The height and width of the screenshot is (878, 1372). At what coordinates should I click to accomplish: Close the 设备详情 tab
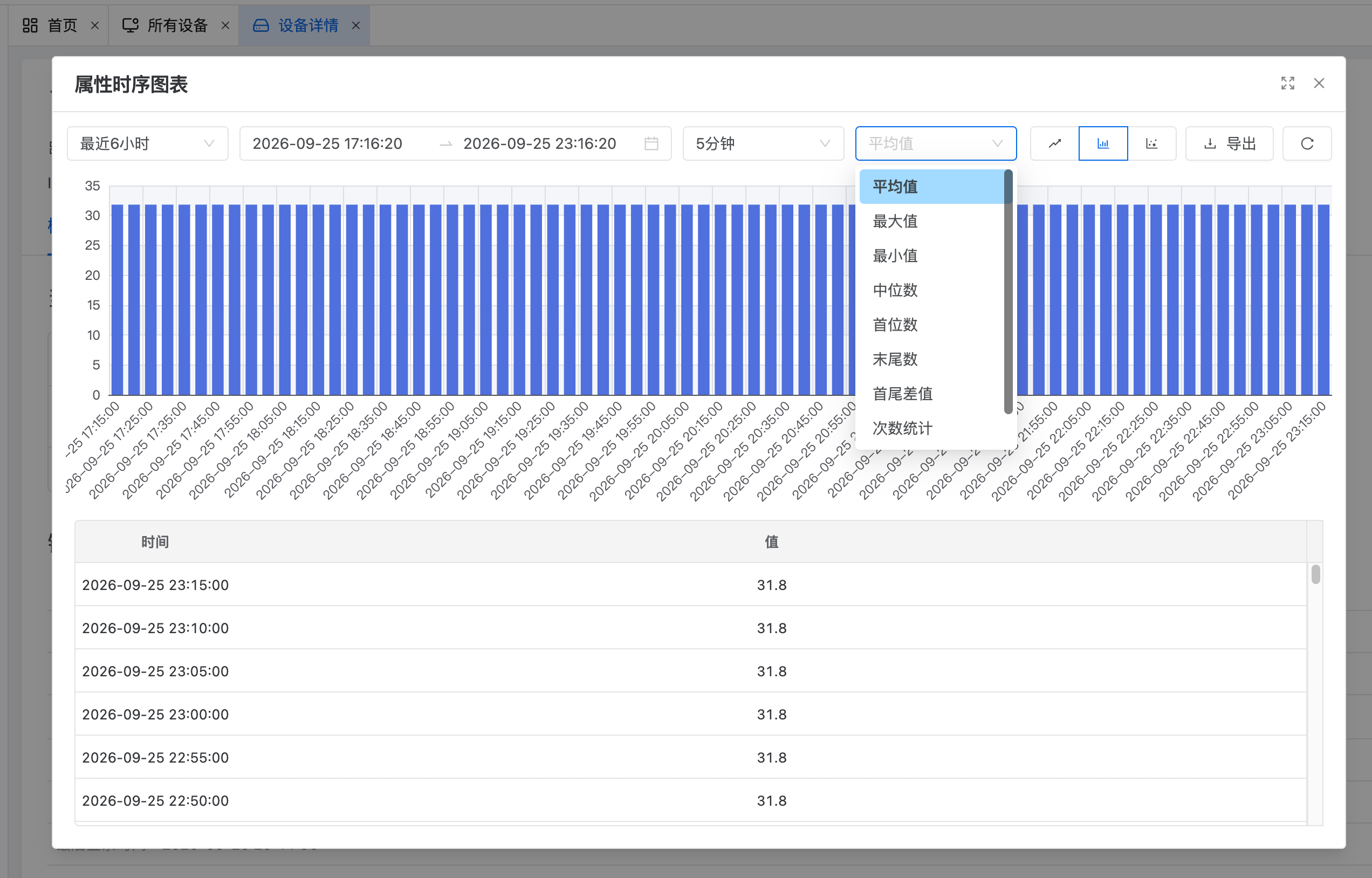(356, 26)
